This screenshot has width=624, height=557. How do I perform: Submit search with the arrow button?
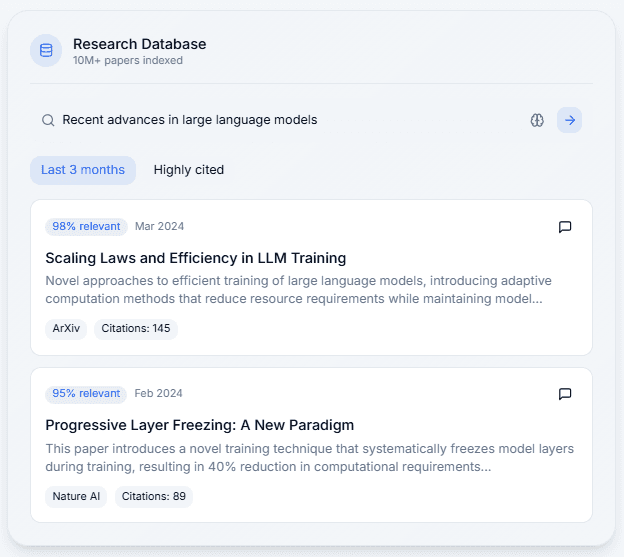(569, 120)
